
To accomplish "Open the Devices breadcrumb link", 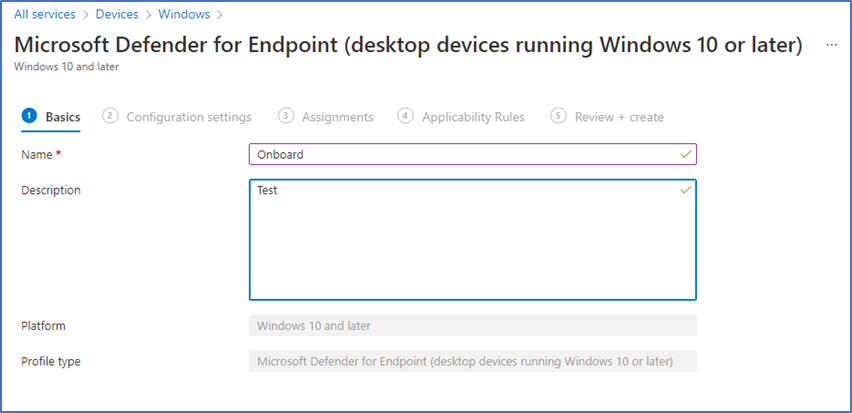I will pos(117,14).
